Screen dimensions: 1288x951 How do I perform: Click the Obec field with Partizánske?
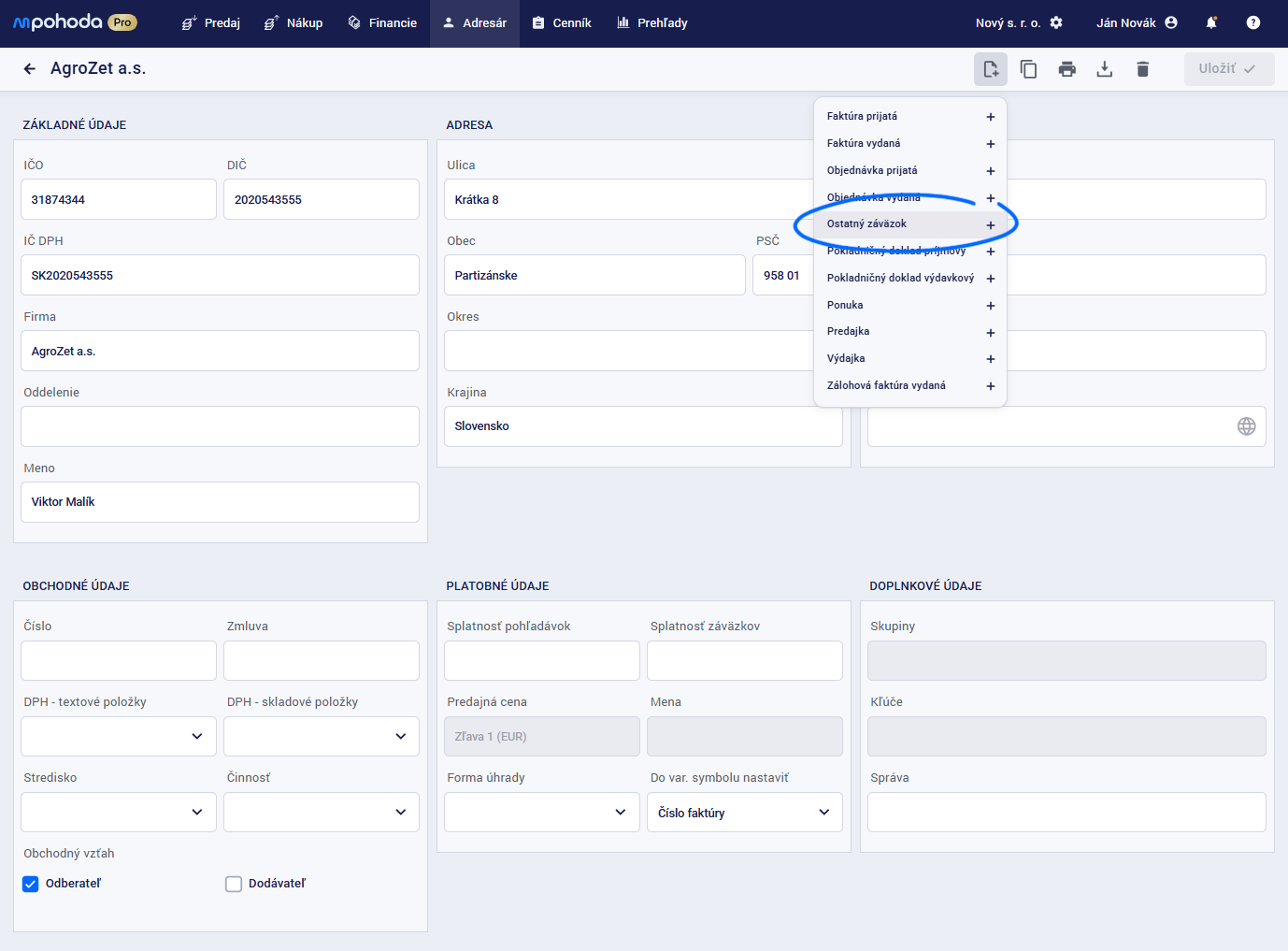coord(594,275)
